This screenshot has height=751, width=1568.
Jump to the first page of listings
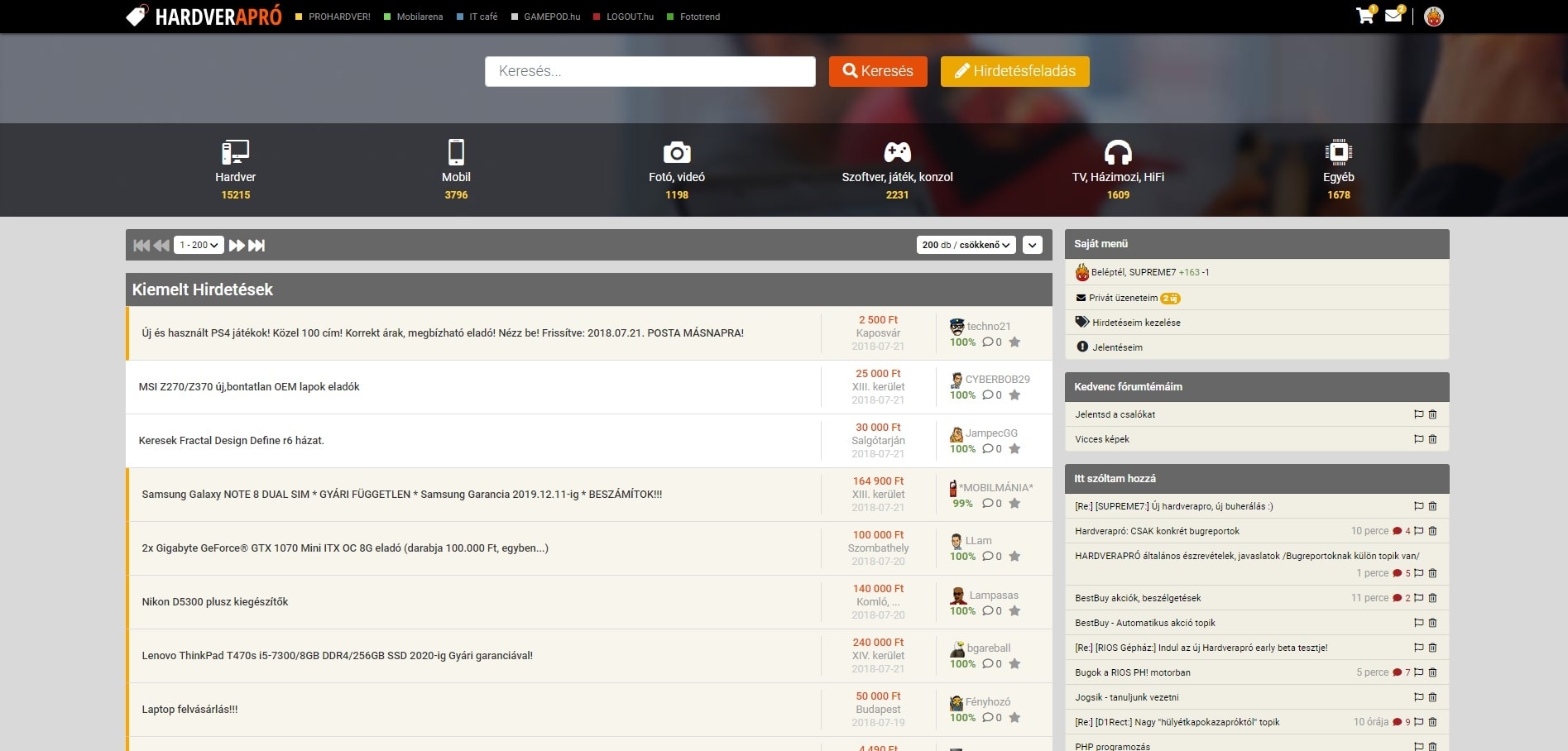[141, 245]
